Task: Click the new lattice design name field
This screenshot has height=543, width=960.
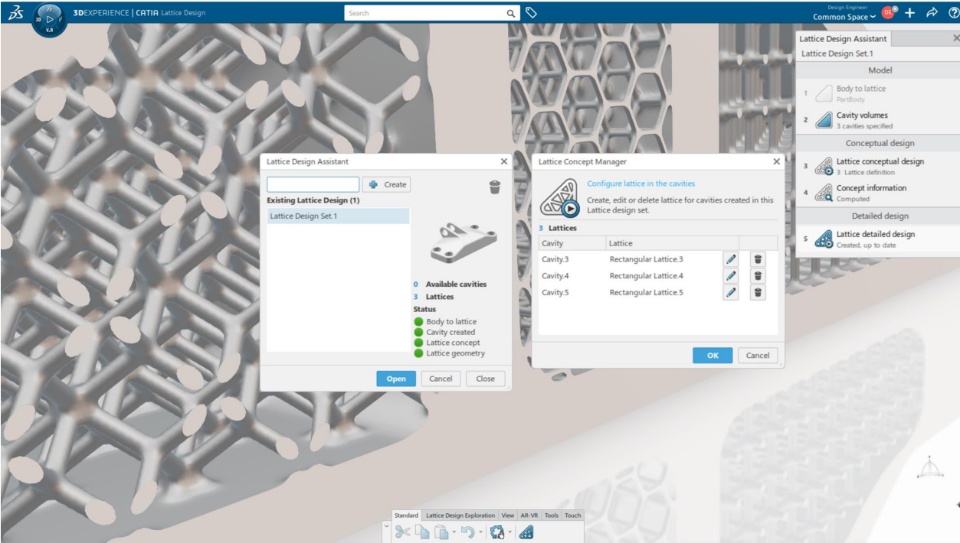Action: tap(313, 184)
